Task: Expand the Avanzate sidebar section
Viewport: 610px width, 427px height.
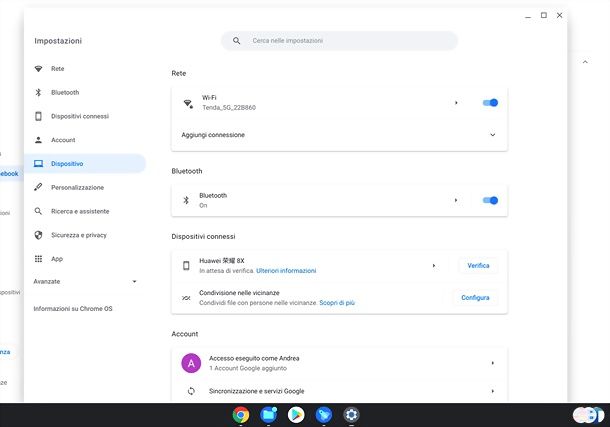Action: (134, 282)
